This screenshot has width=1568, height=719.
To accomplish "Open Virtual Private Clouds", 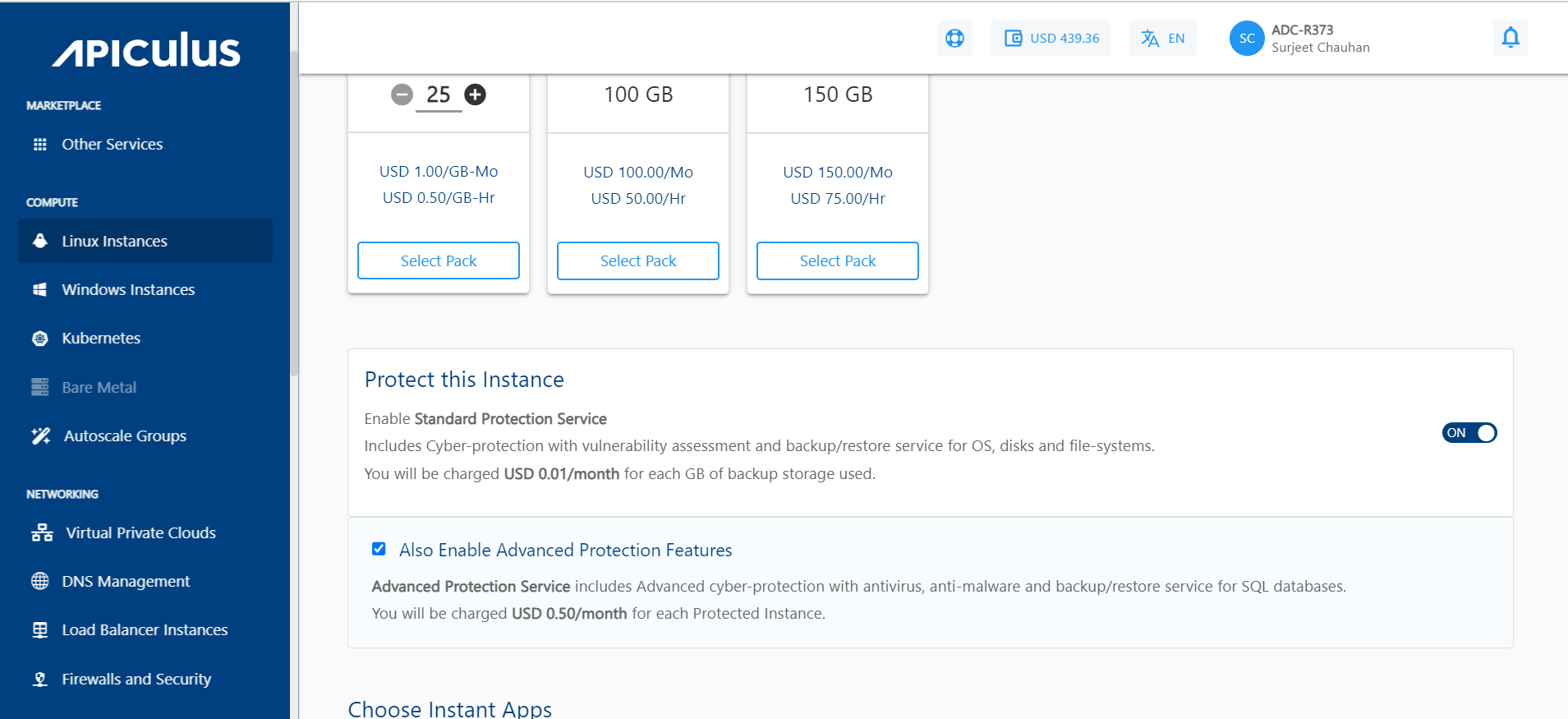I will click(140, 533).
